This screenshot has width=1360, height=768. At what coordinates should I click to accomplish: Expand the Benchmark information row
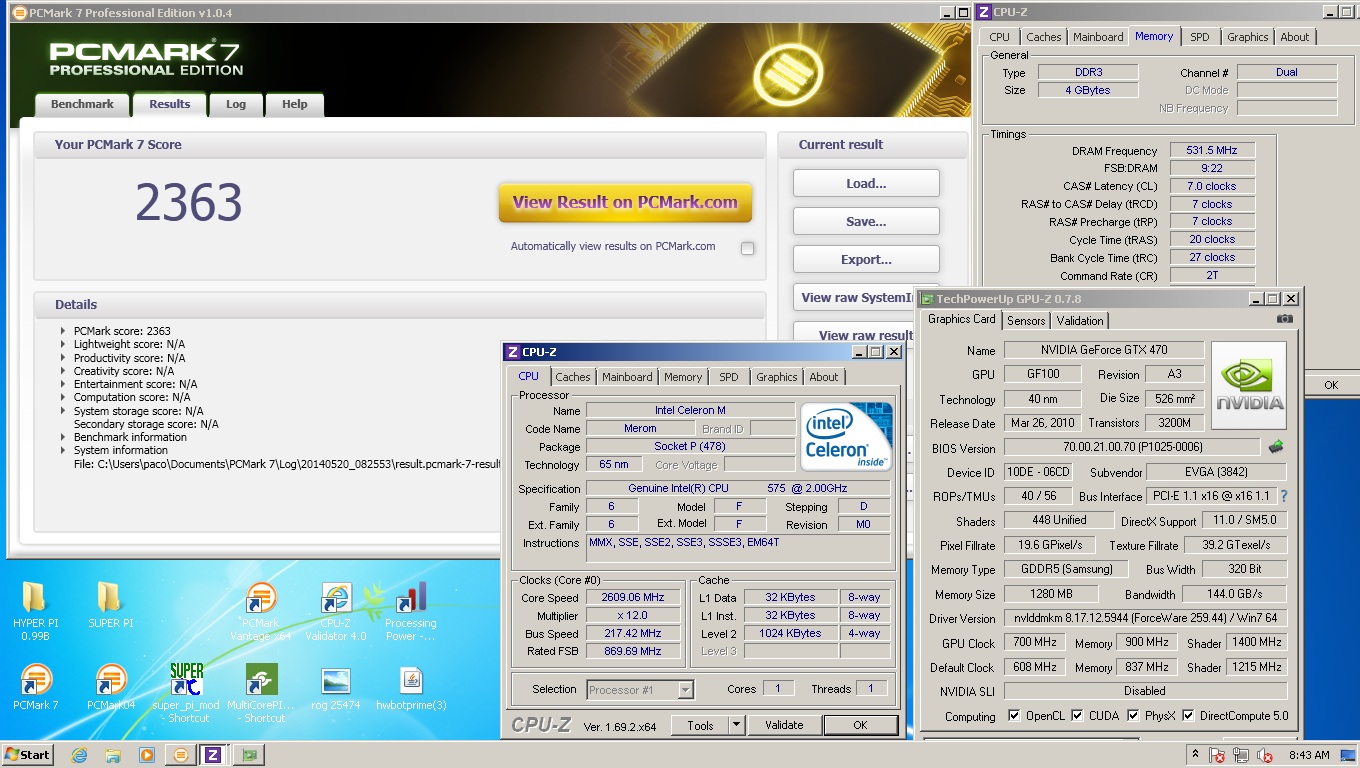pyautogui.click(x=64, y=437)
